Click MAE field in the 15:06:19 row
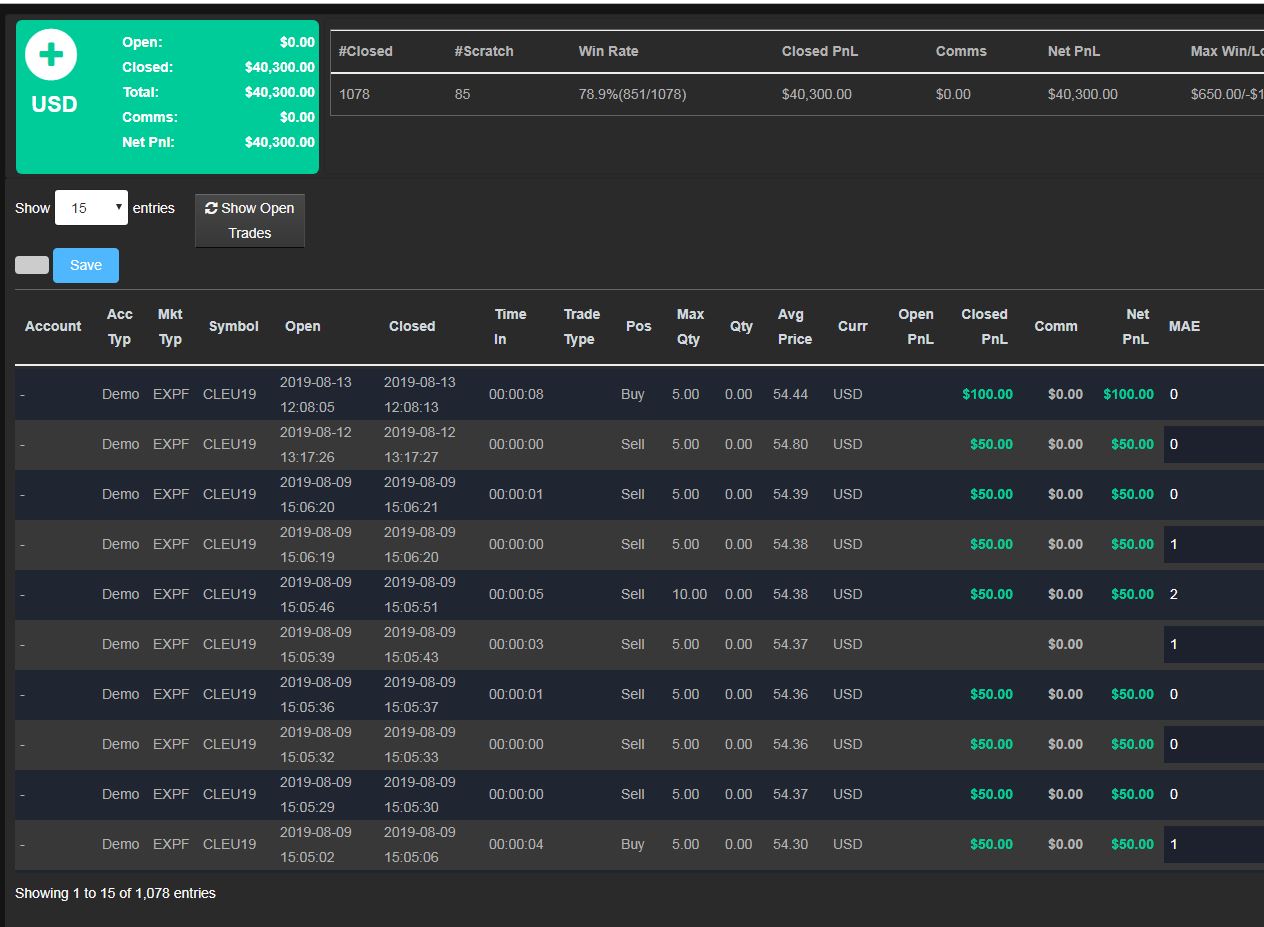The image size is (1264, 927). pos(1214,544)
